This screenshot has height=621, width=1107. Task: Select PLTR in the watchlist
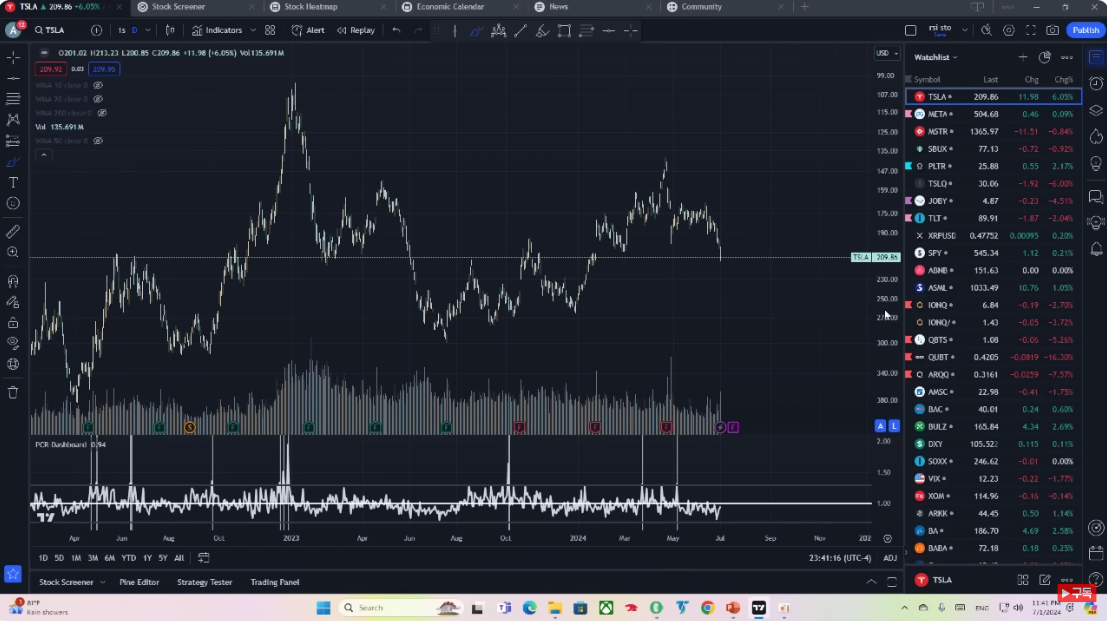pos(993,167)
